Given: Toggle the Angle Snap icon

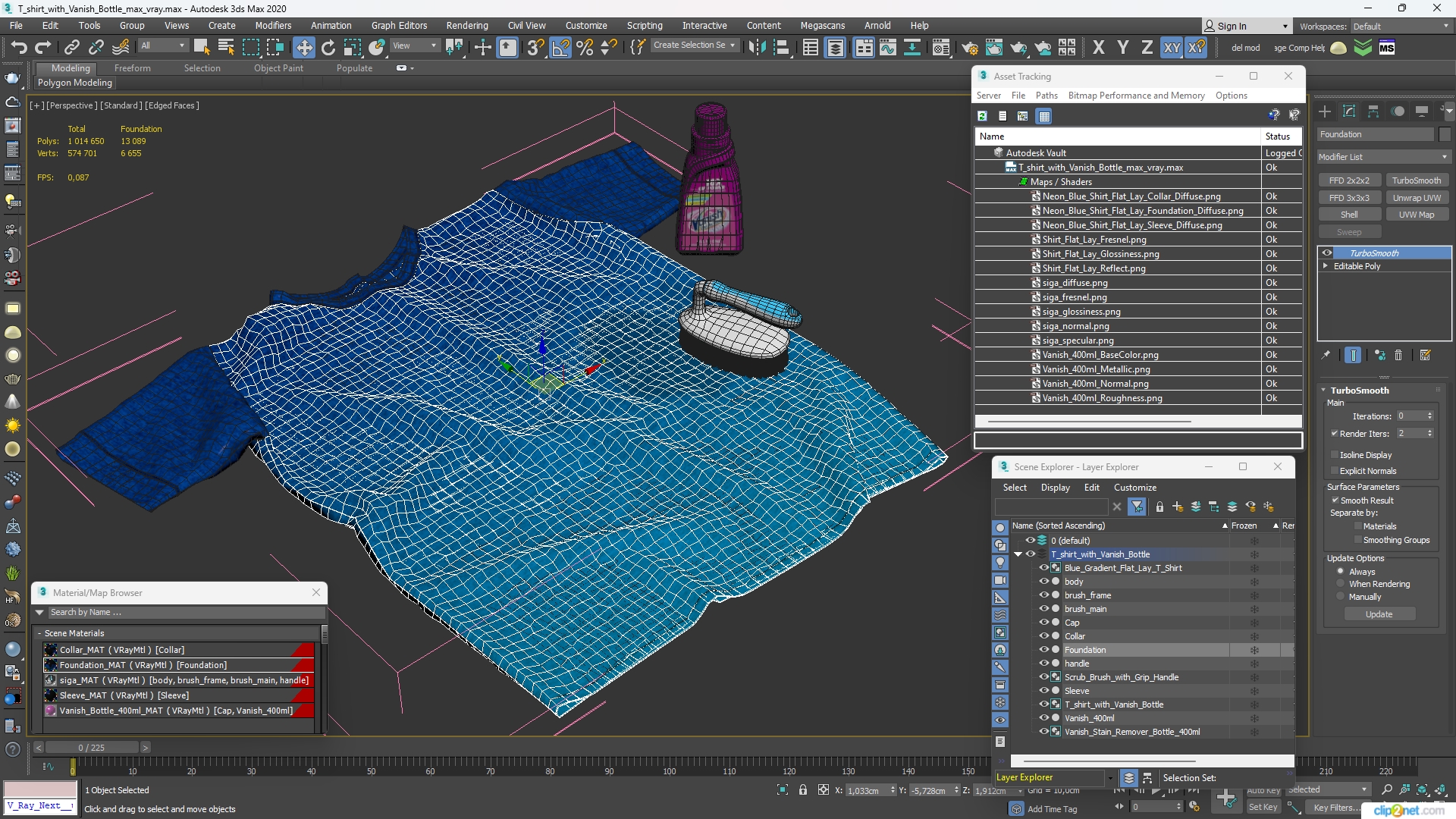Looking at the screenshot, I should (560, 48).
